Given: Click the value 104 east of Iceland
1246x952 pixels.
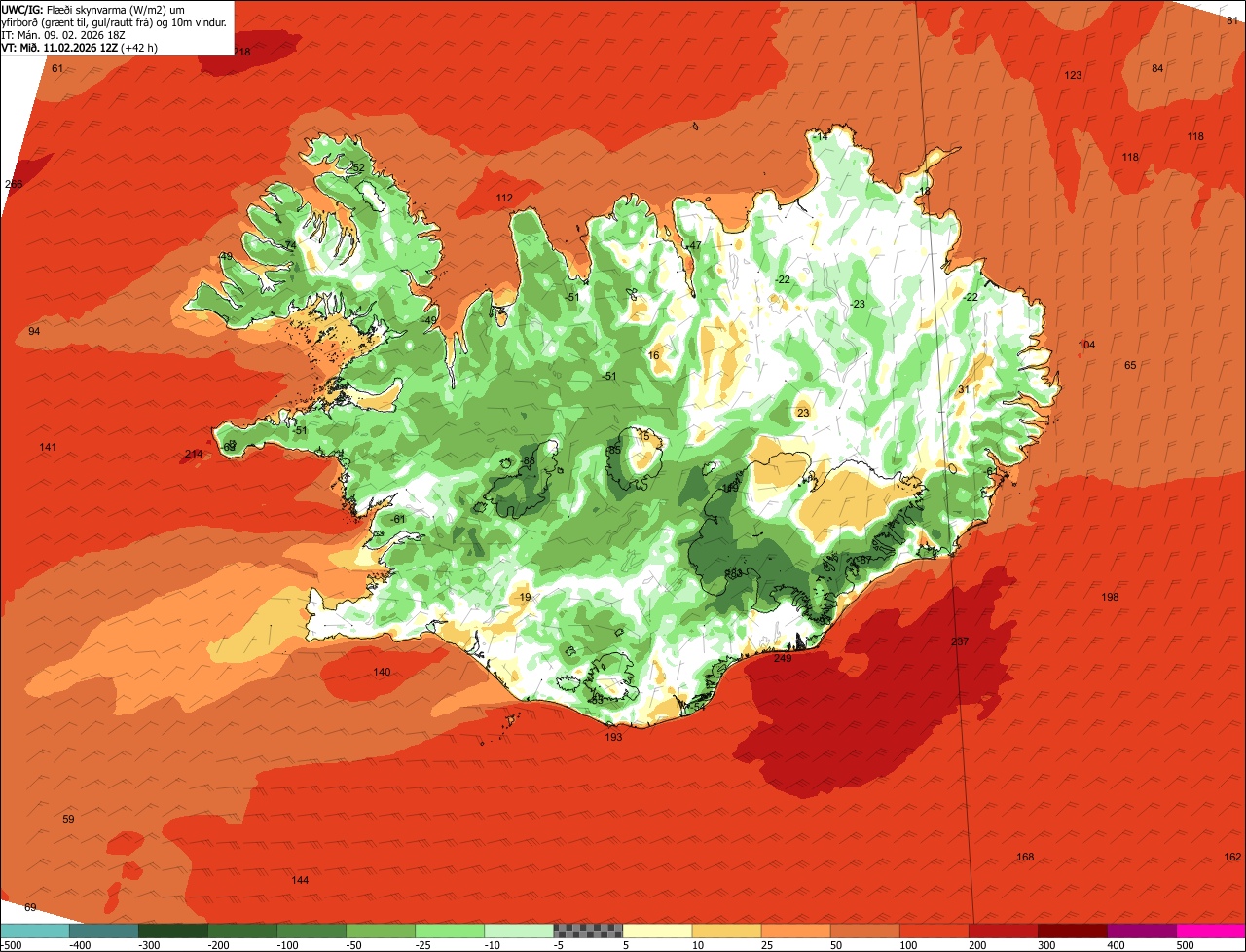Looking at the screenshot, I should pyautogui.click(x=1086, y=346).
